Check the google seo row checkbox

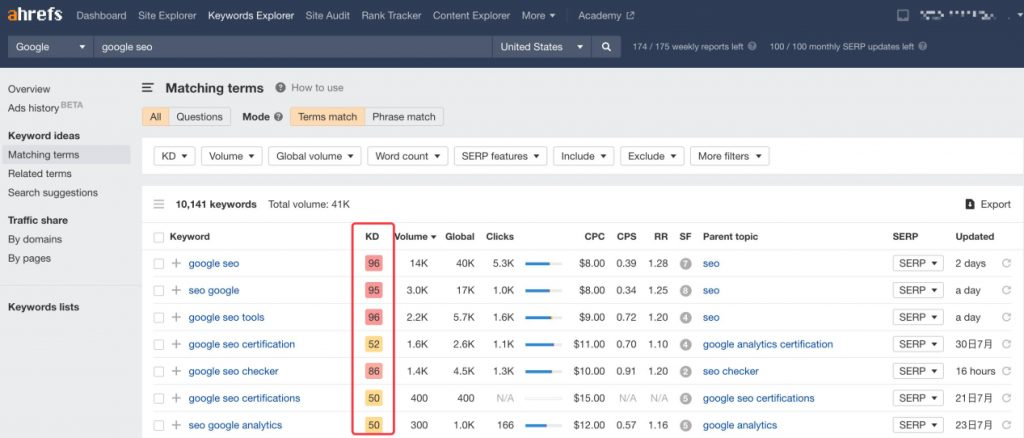[x=159, y=264]
